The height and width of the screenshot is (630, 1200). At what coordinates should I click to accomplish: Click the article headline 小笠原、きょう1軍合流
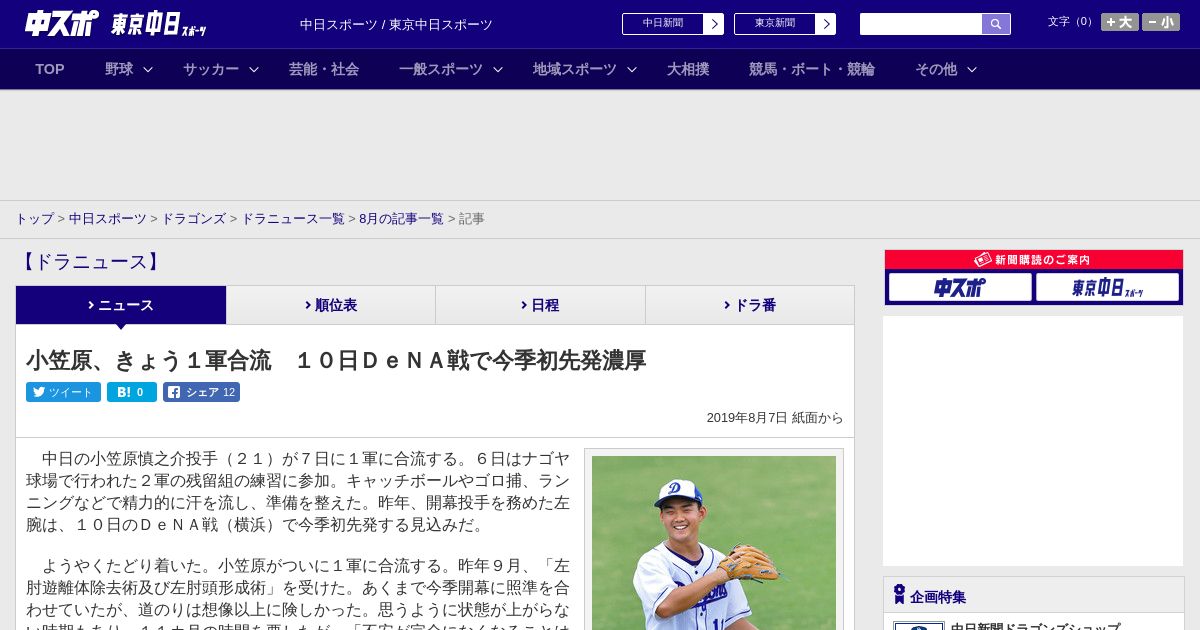(336, 360)
